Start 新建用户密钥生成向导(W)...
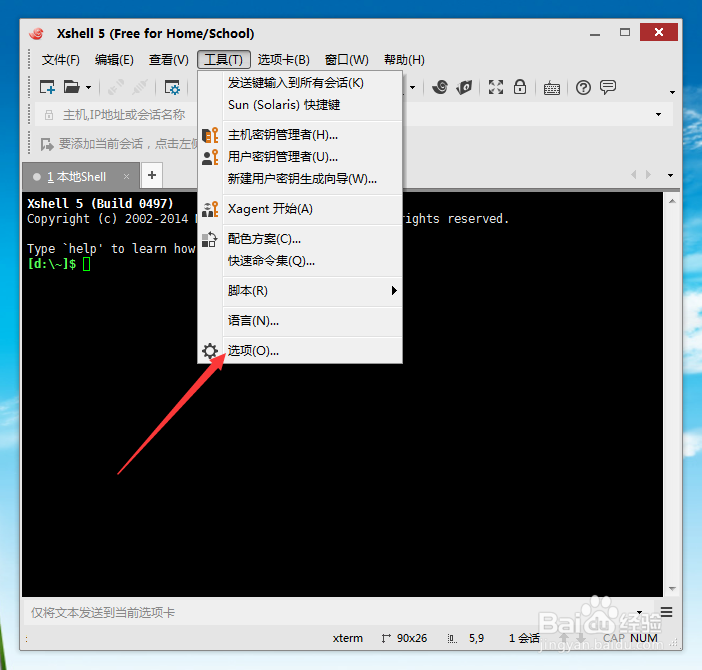This screenshot has width=702, height=670. coord(300,179)
